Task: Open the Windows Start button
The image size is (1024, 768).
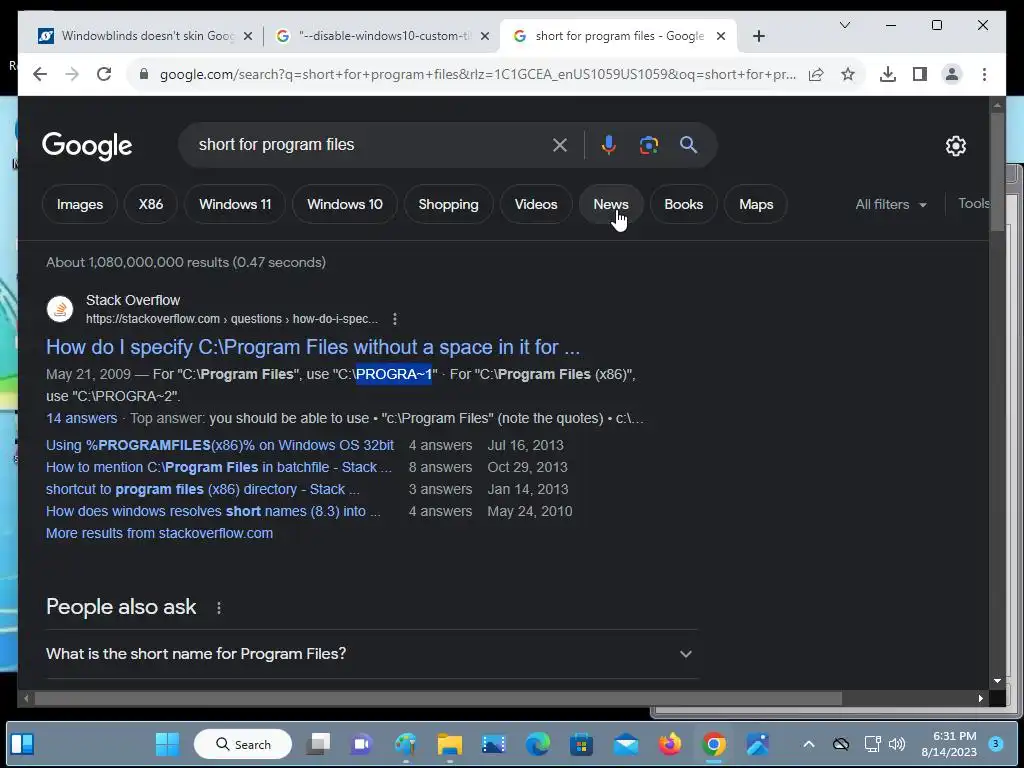Action: (x=167, y=744)
